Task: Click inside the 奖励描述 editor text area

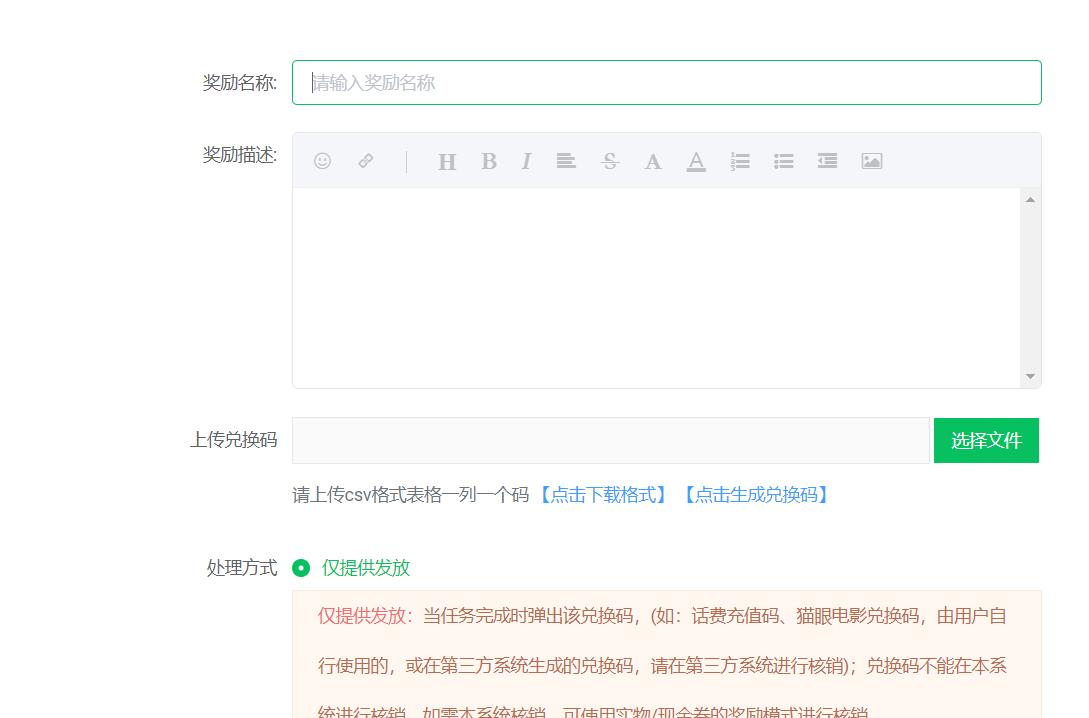Action: [656, 287]
